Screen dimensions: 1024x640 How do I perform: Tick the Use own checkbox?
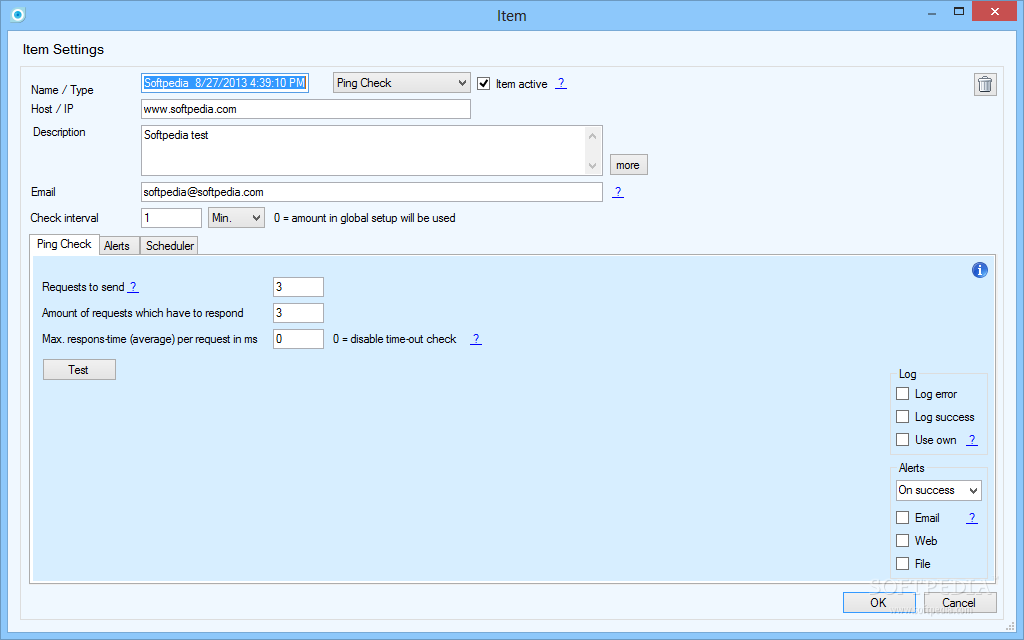903,440
